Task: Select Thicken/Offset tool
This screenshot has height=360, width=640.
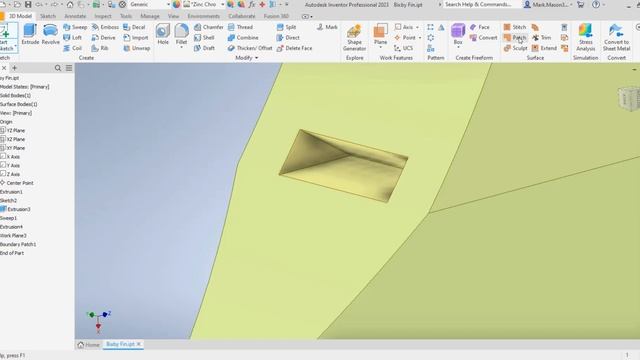Action: pos(250,48)
